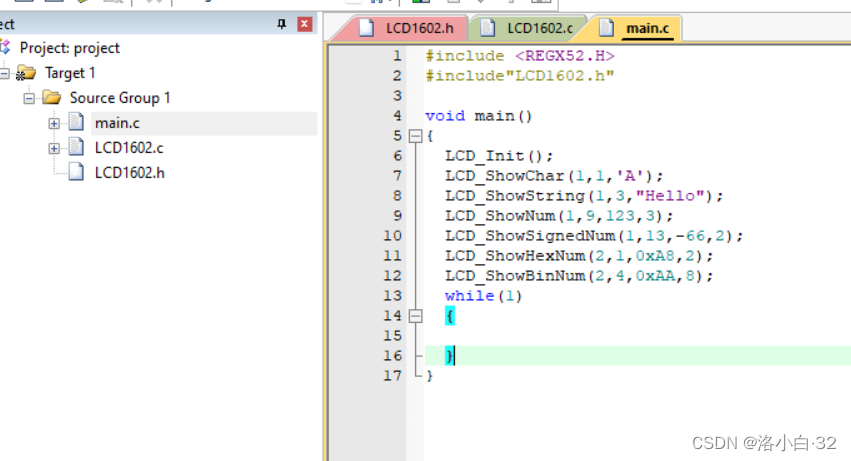The width and height of the screenshot is (851, 461).
Task: Click the Target 1 folder icon
Action: point(26,73)
